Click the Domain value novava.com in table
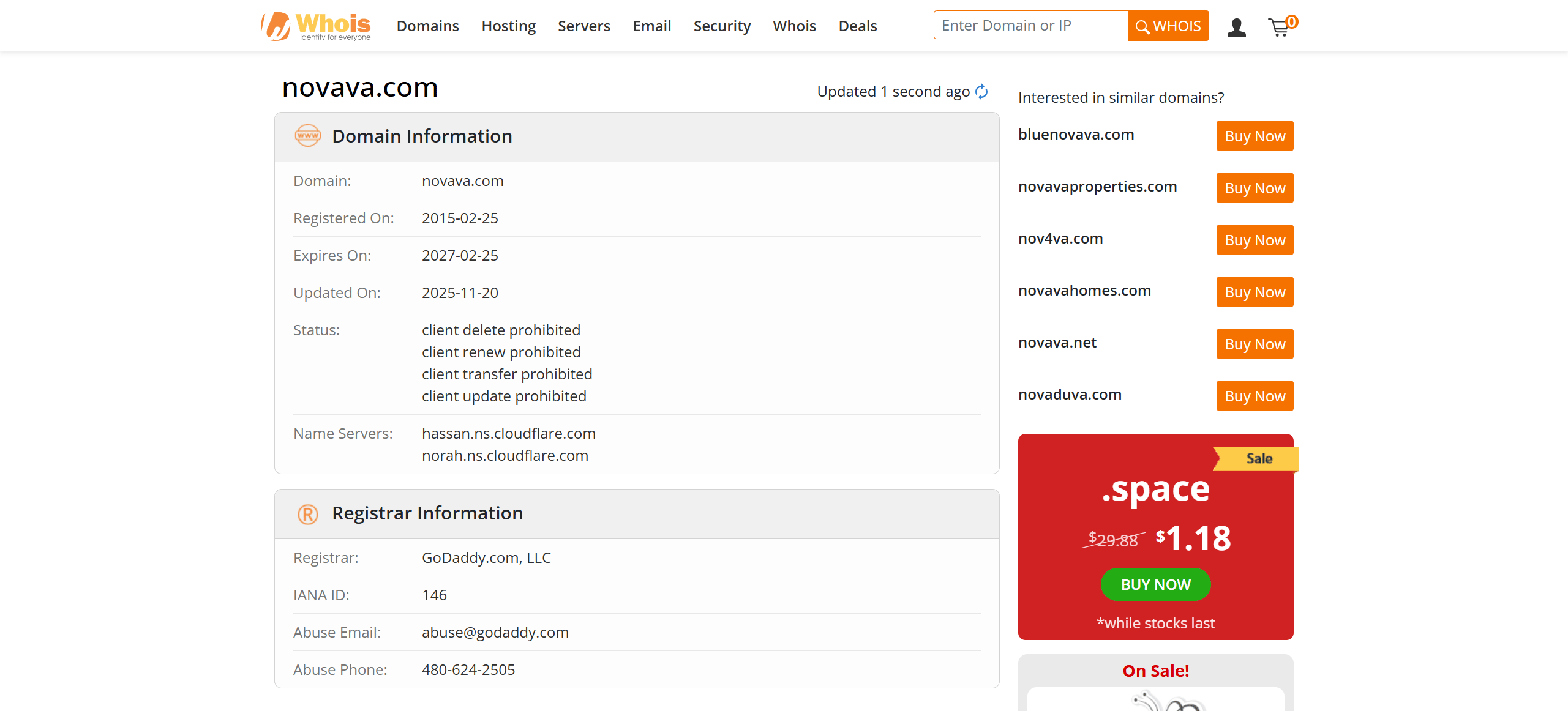 coord(462,181)
